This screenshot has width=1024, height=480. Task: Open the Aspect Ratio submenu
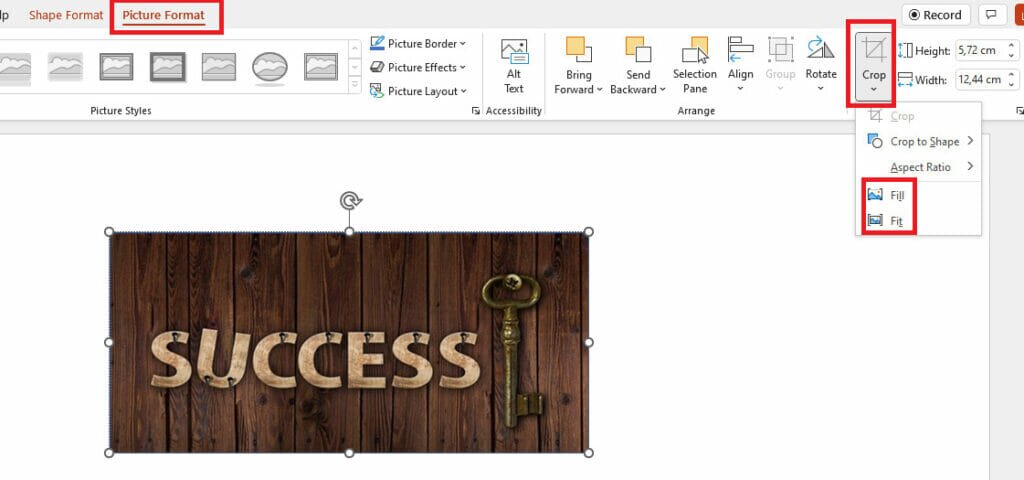tap(920, 167)
